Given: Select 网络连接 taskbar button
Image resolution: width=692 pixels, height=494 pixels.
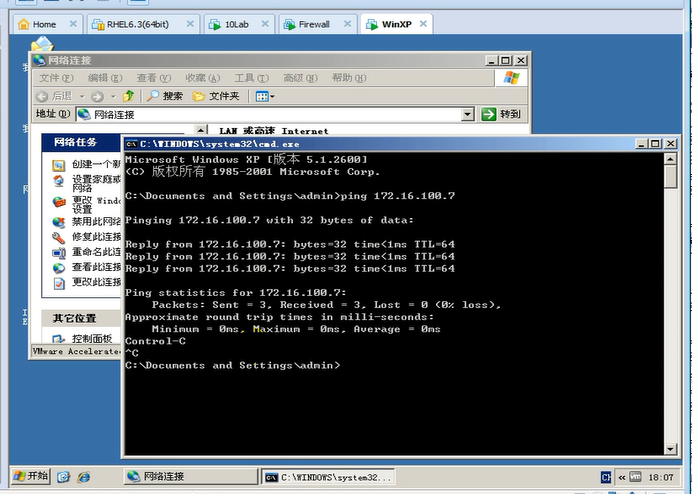Looking at the screenshot, I should pos(191,476).
